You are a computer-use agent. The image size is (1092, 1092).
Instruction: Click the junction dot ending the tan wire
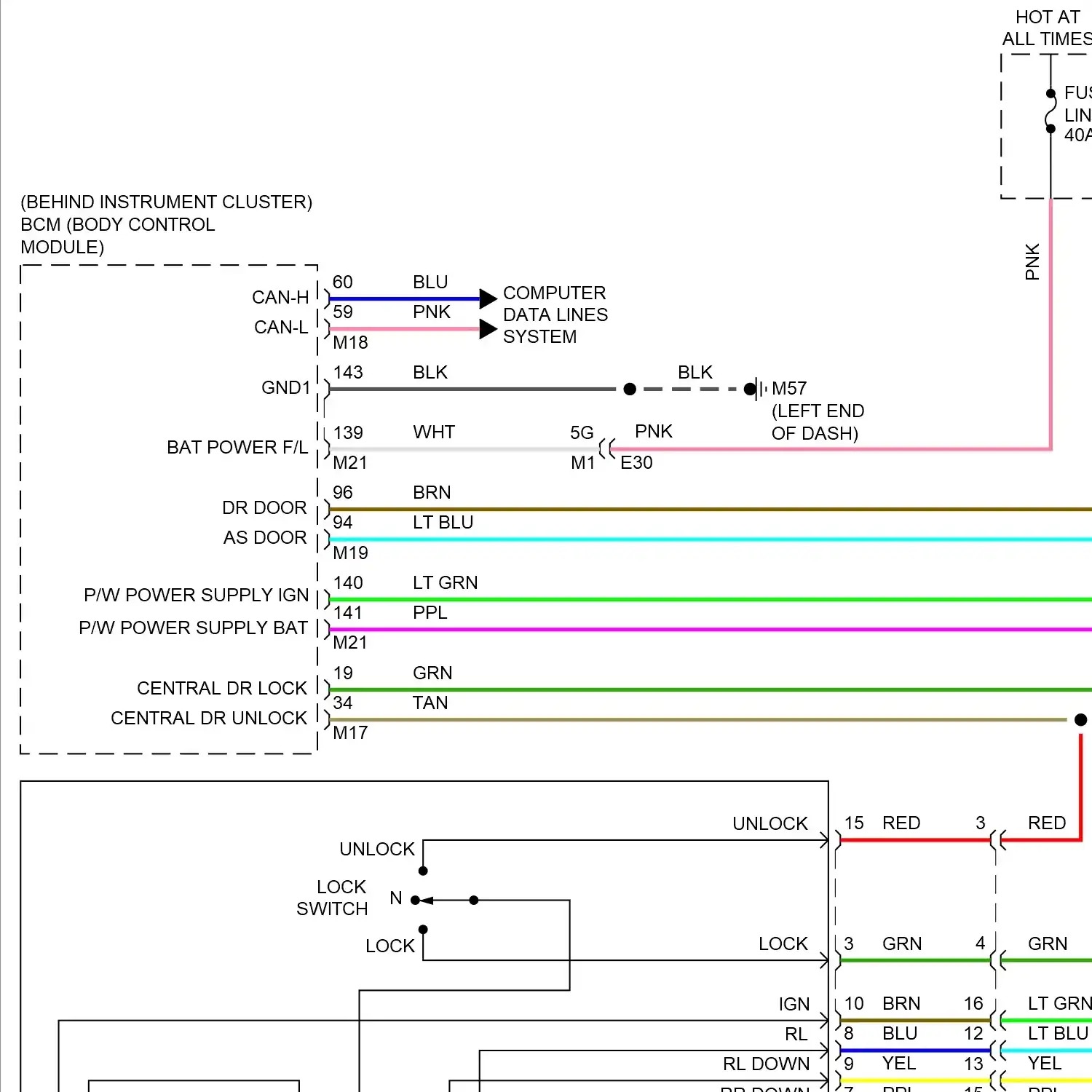1080,720
